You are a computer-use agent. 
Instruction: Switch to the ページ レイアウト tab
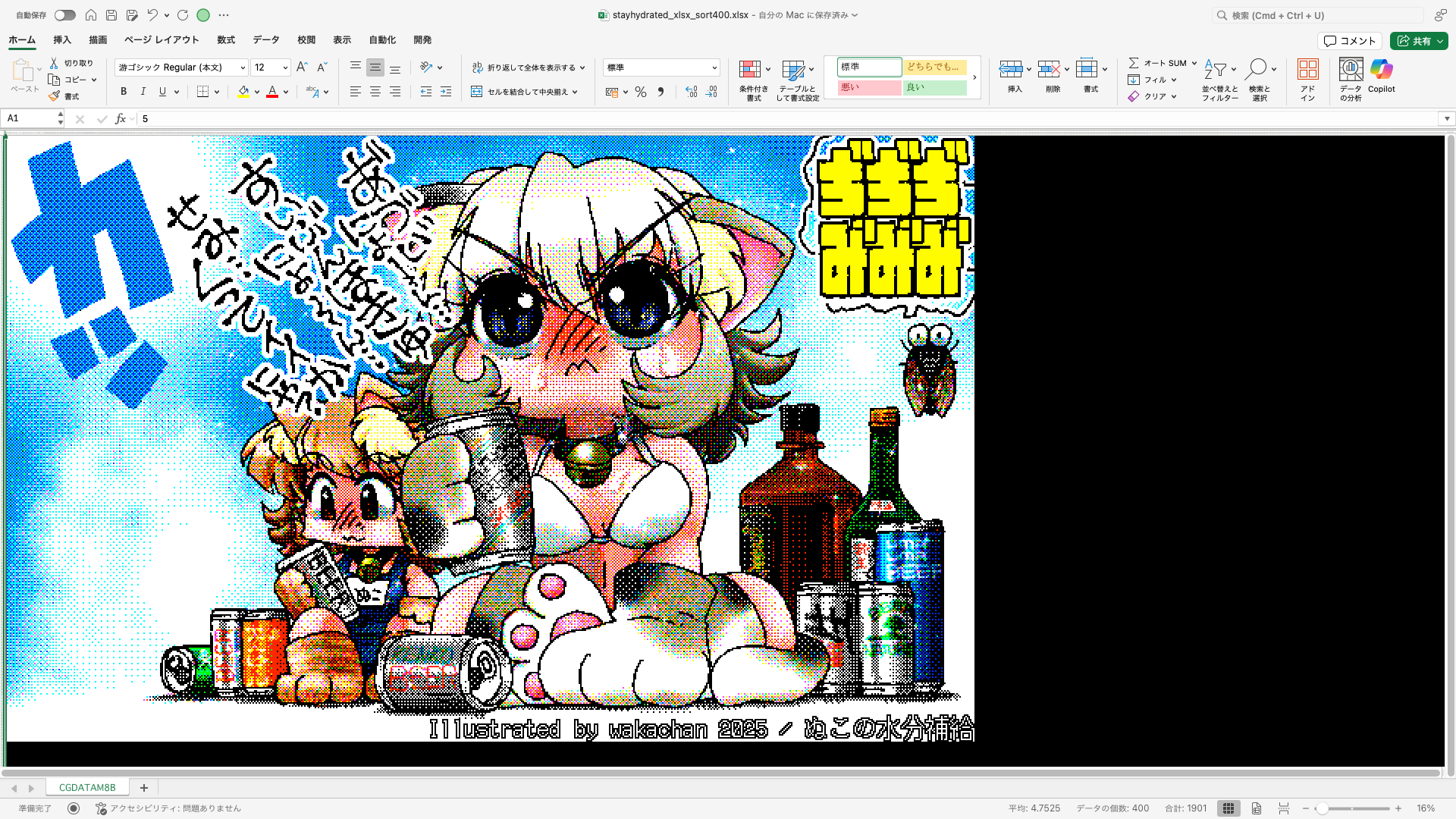click(162, 40)
